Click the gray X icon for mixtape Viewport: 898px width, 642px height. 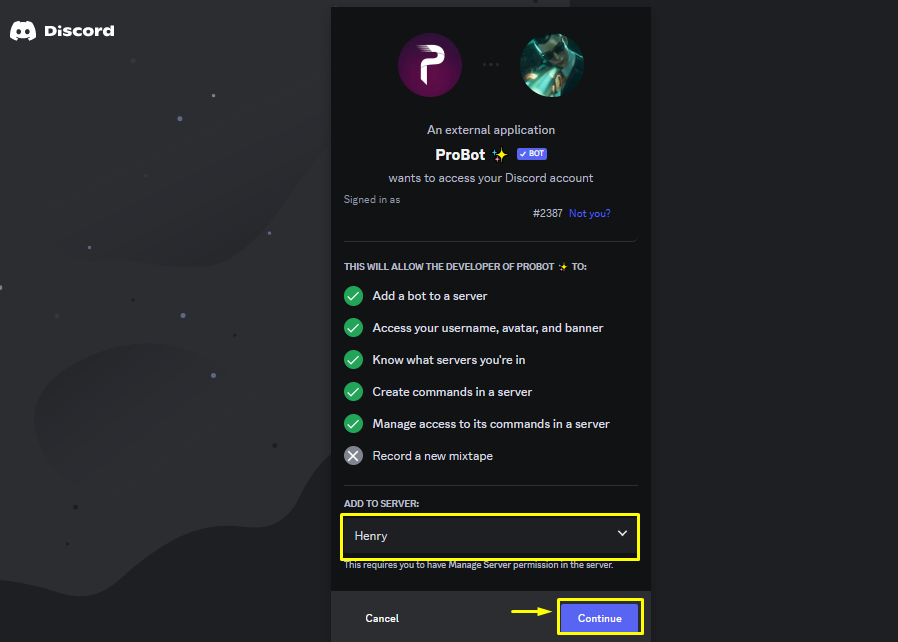(353, 456)
